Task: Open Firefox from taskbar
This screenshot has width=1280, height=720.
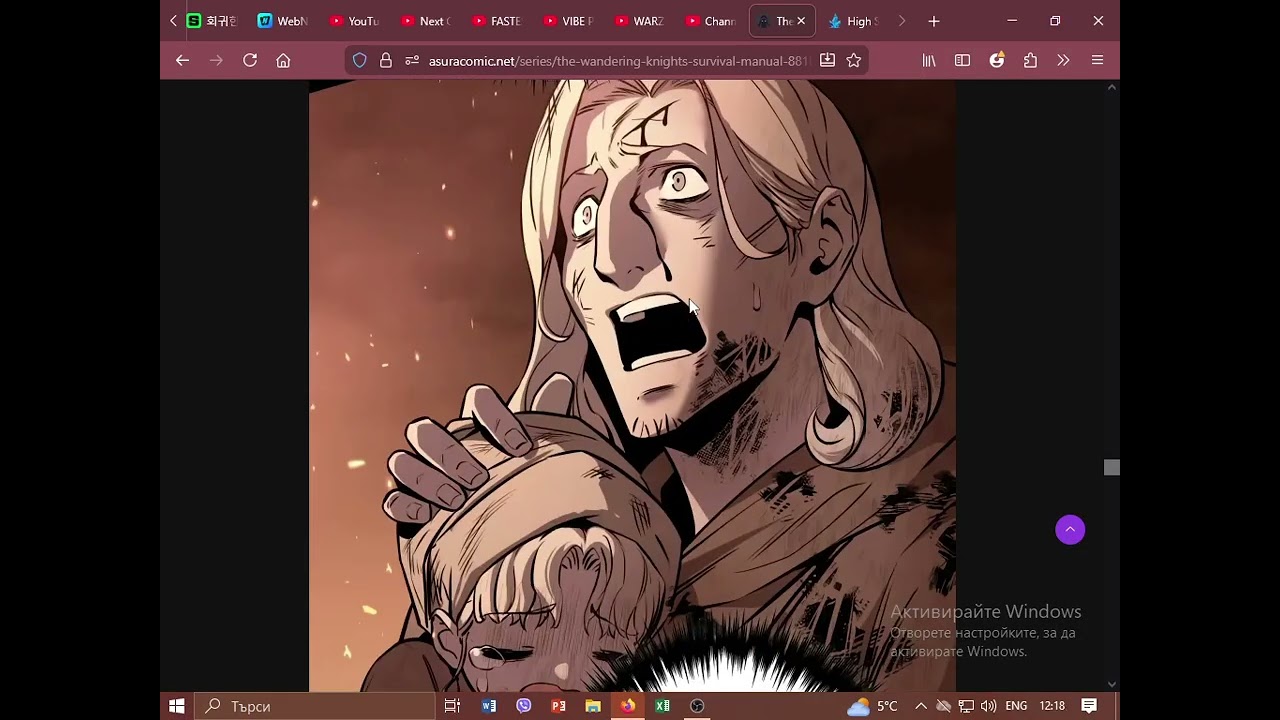Action: (x=628, y=706)
